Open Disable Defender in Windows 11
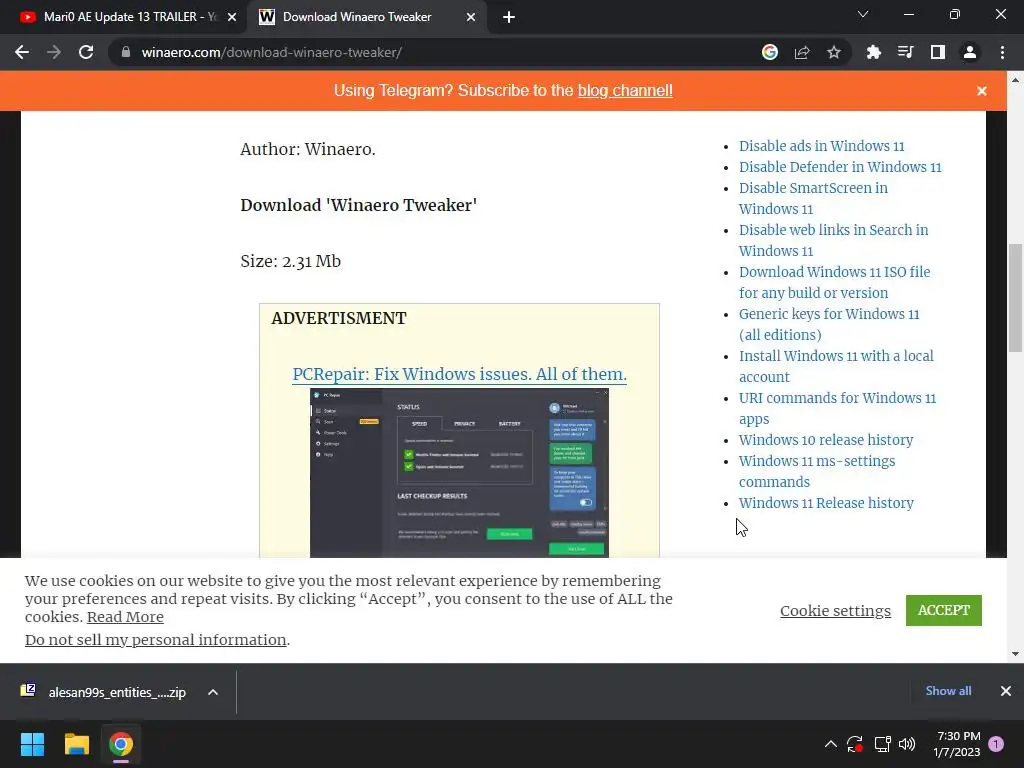1024x768 pixels. point(840,167)
